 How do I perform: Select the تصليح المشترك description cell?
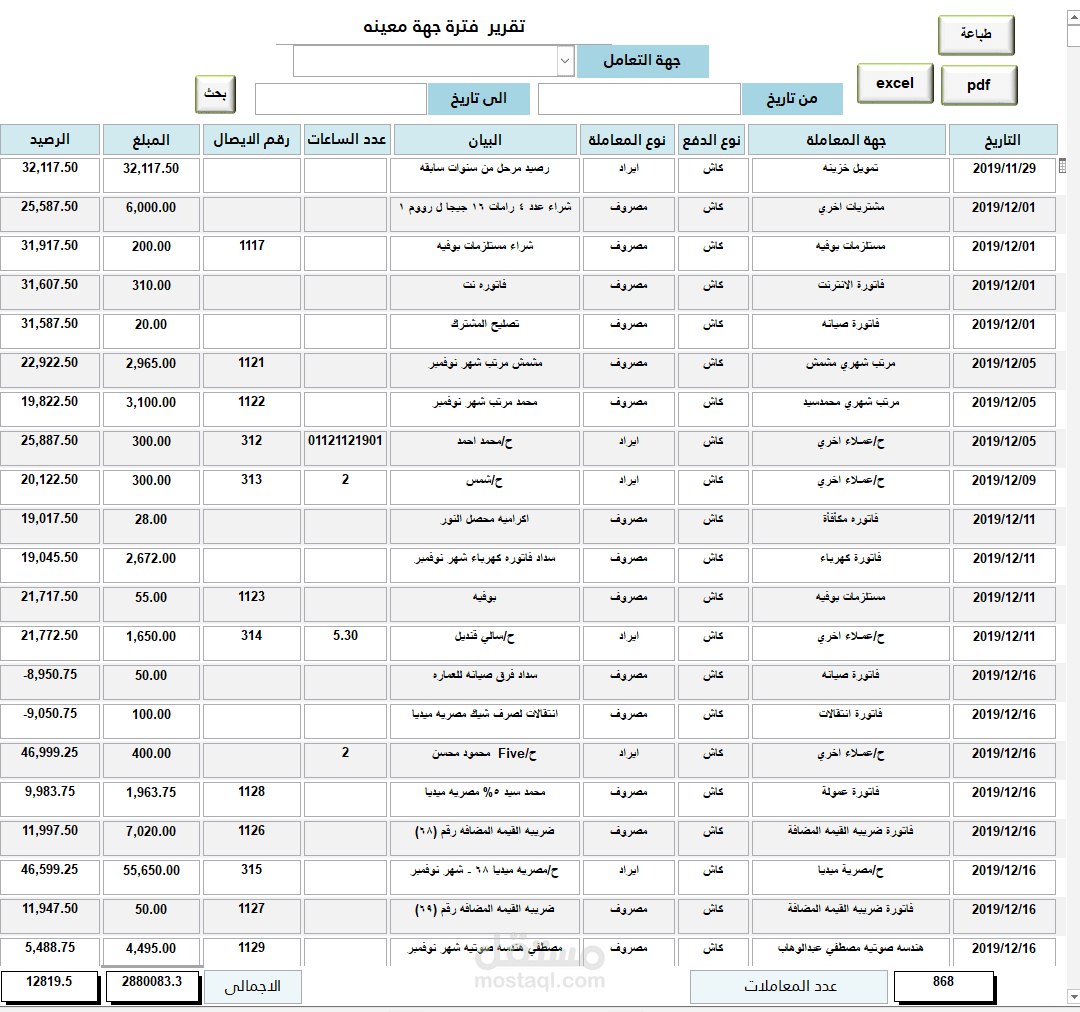click(485, 331)
